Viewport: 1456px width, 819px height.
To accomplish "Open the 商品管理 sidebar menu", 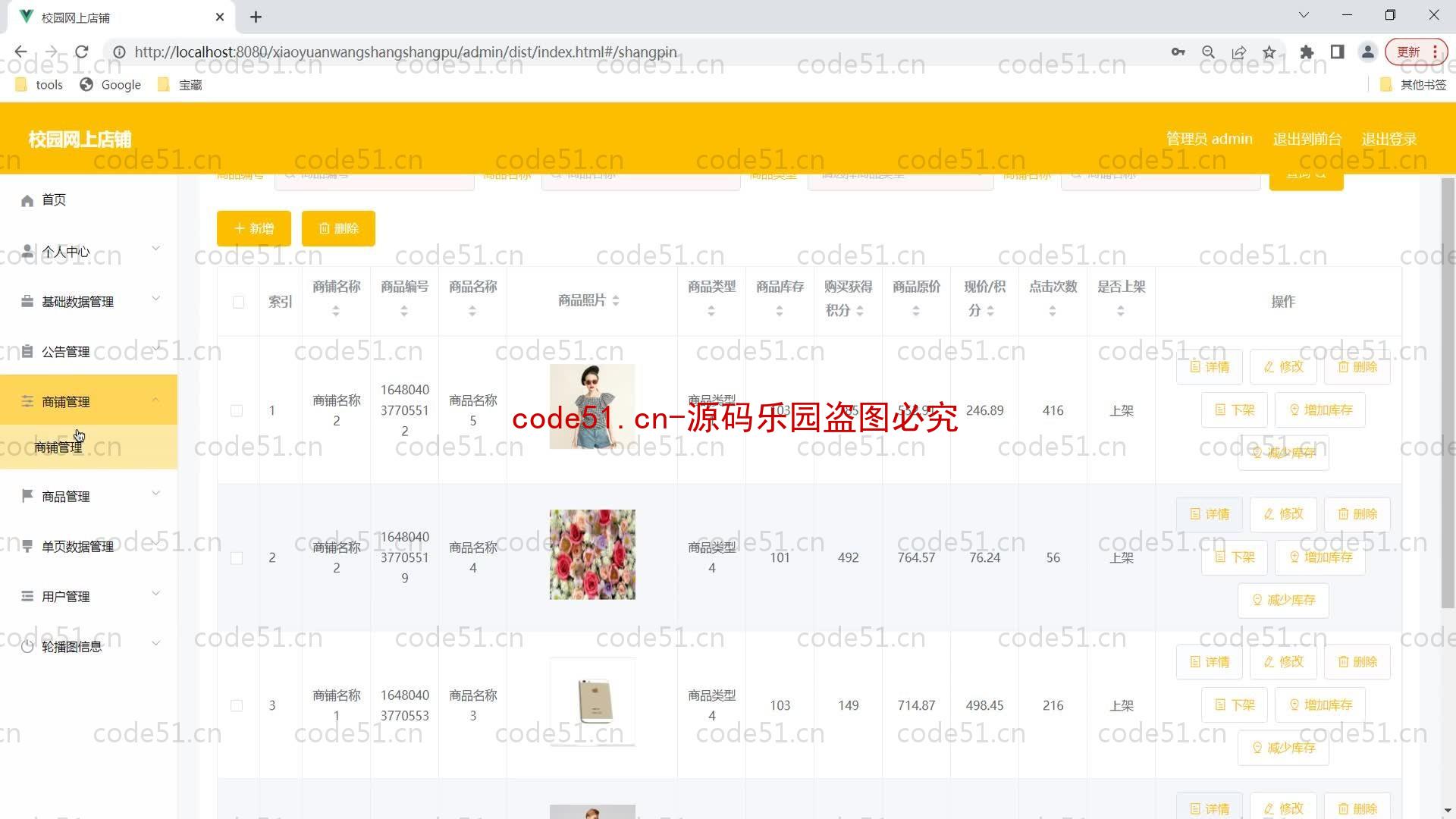I will (89, 496).
